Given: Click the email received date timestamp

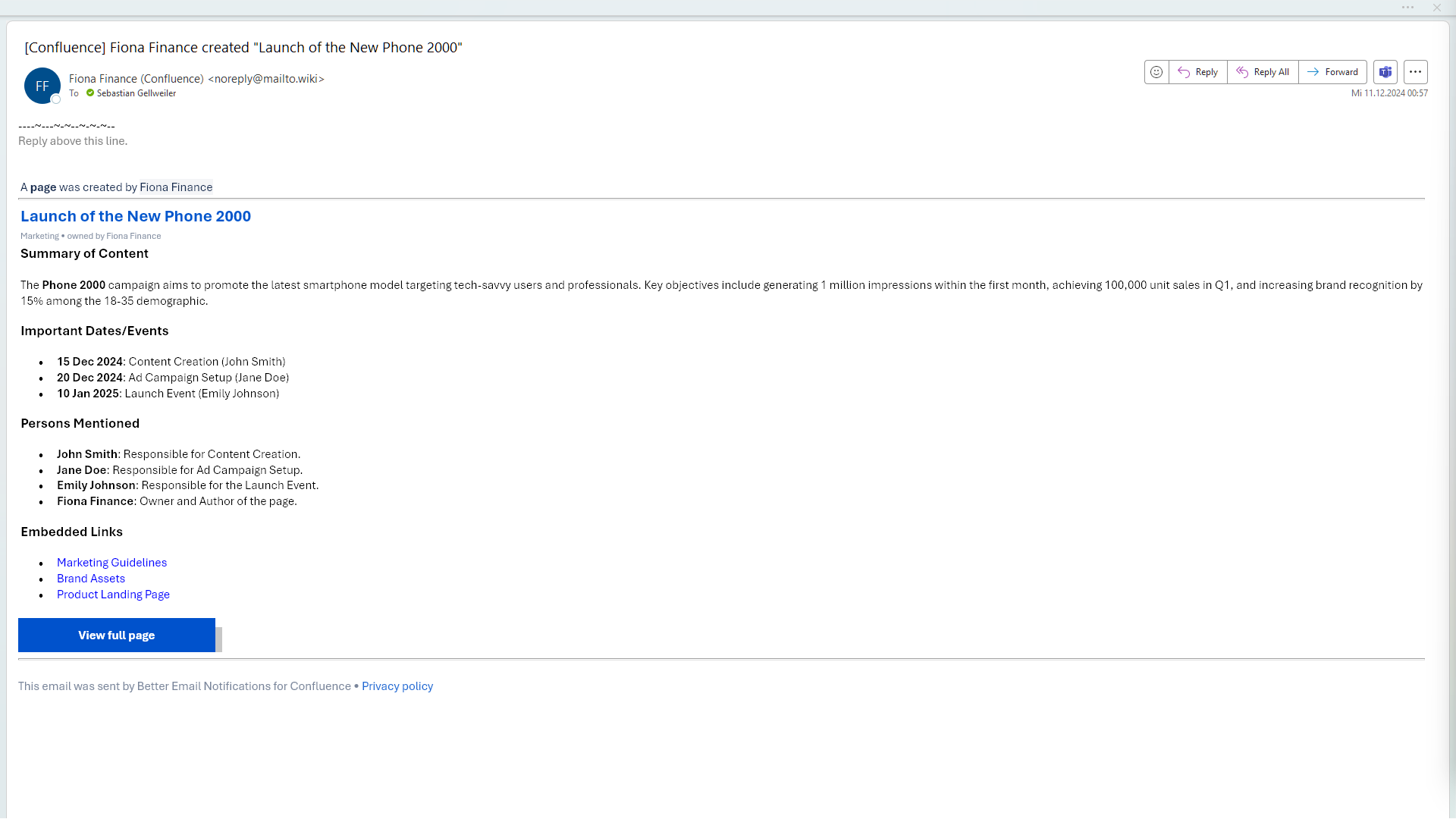Looking at the screenshot, I should point(1389,93).
